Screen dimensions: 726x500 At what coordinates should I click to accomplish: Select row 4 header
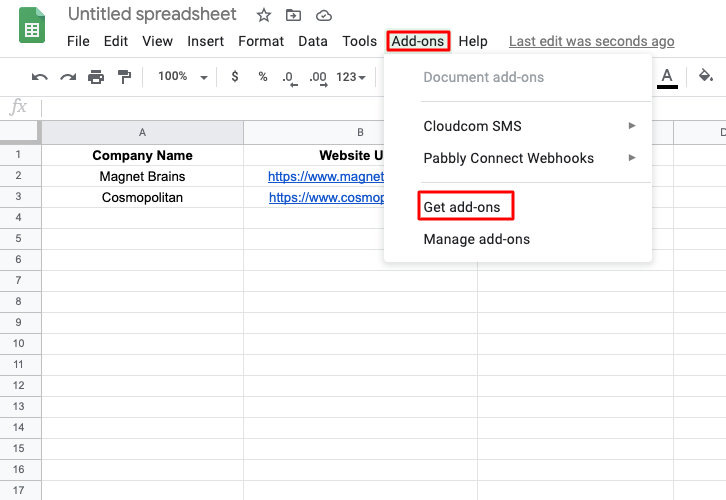tap(19, 218)
